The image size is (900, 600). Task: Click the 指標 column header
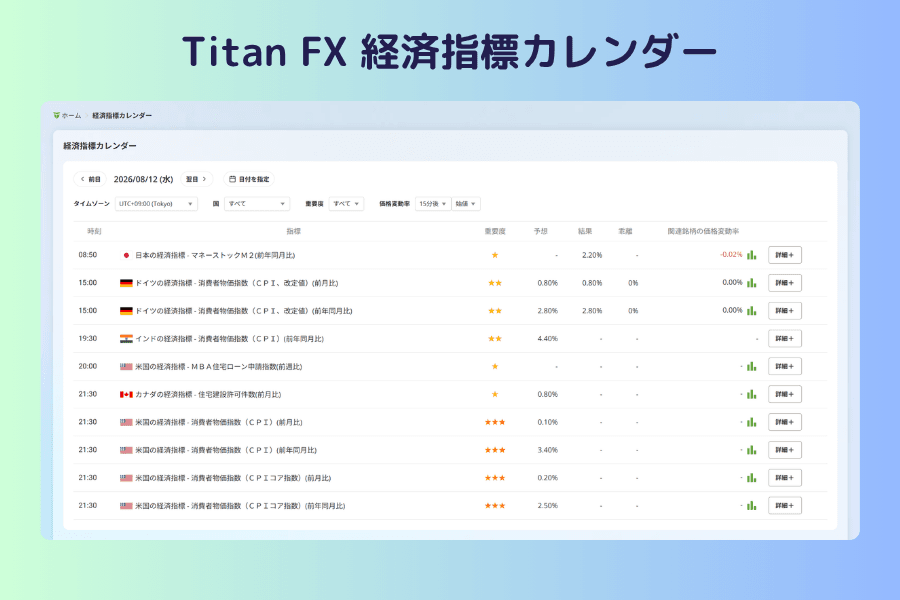pos(293,231)
